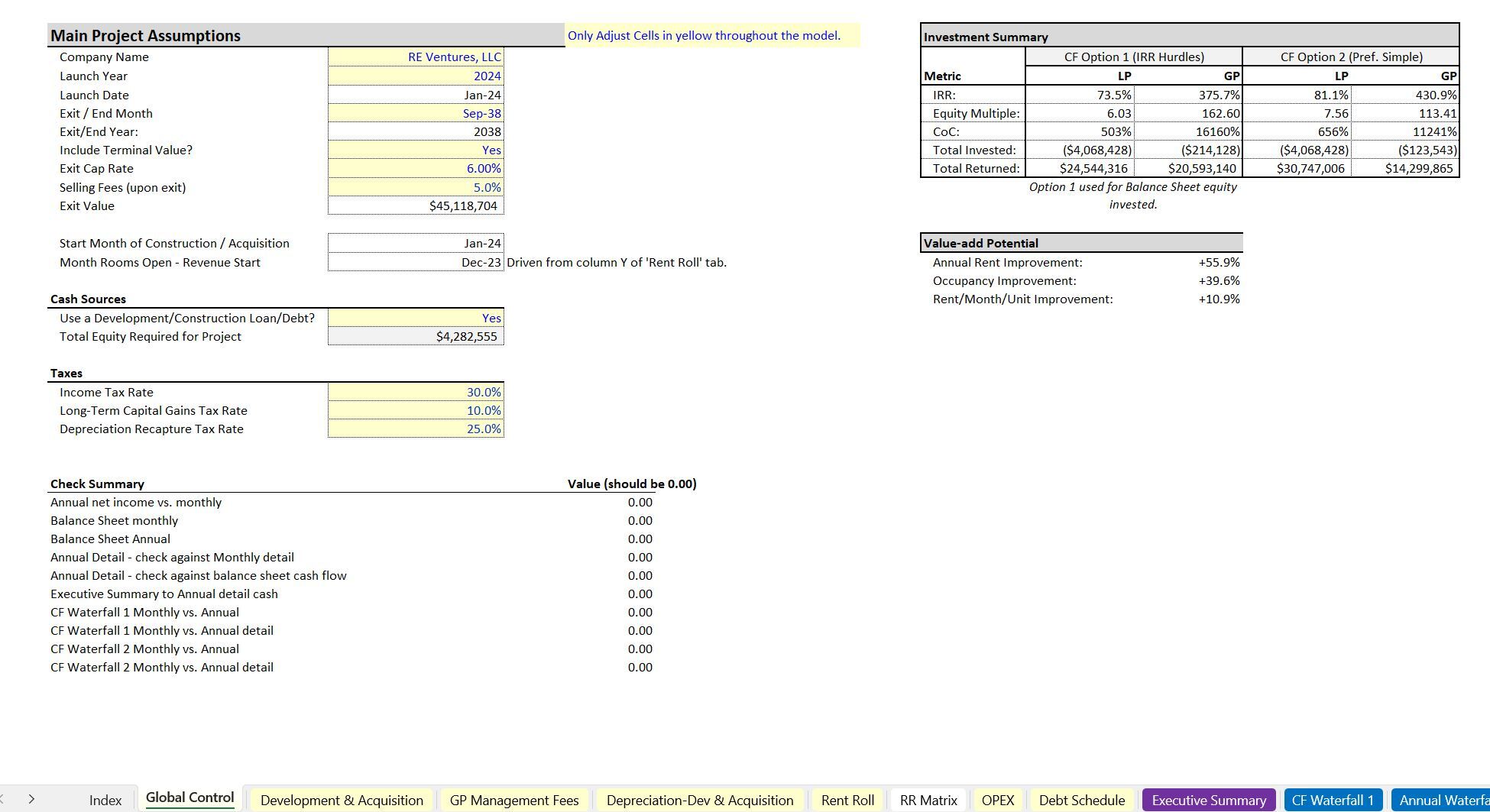
Task: Select the Main Project Assumptions header
Action: pos(306,35)
